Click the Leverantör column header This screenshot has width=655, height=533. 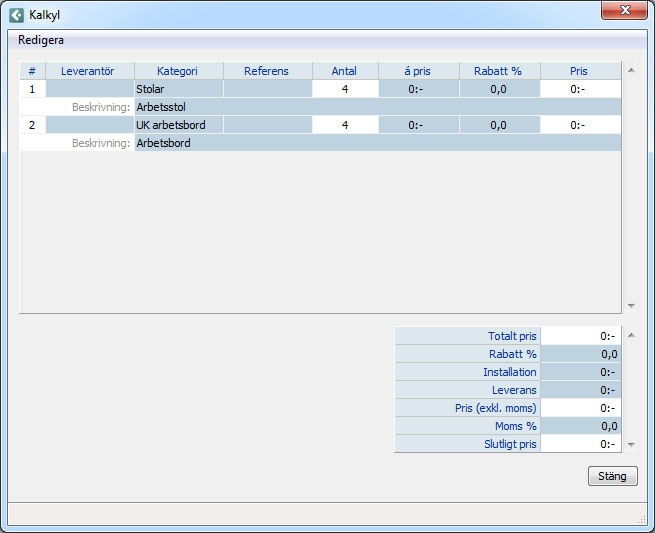click(90, 71)
